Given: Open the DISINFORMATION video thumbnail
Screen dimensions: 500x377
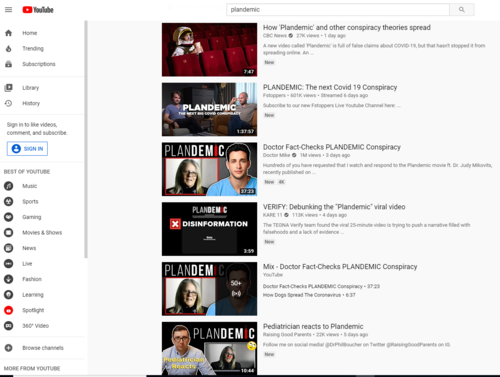Looking at the screenshot, I should [209, 229].
